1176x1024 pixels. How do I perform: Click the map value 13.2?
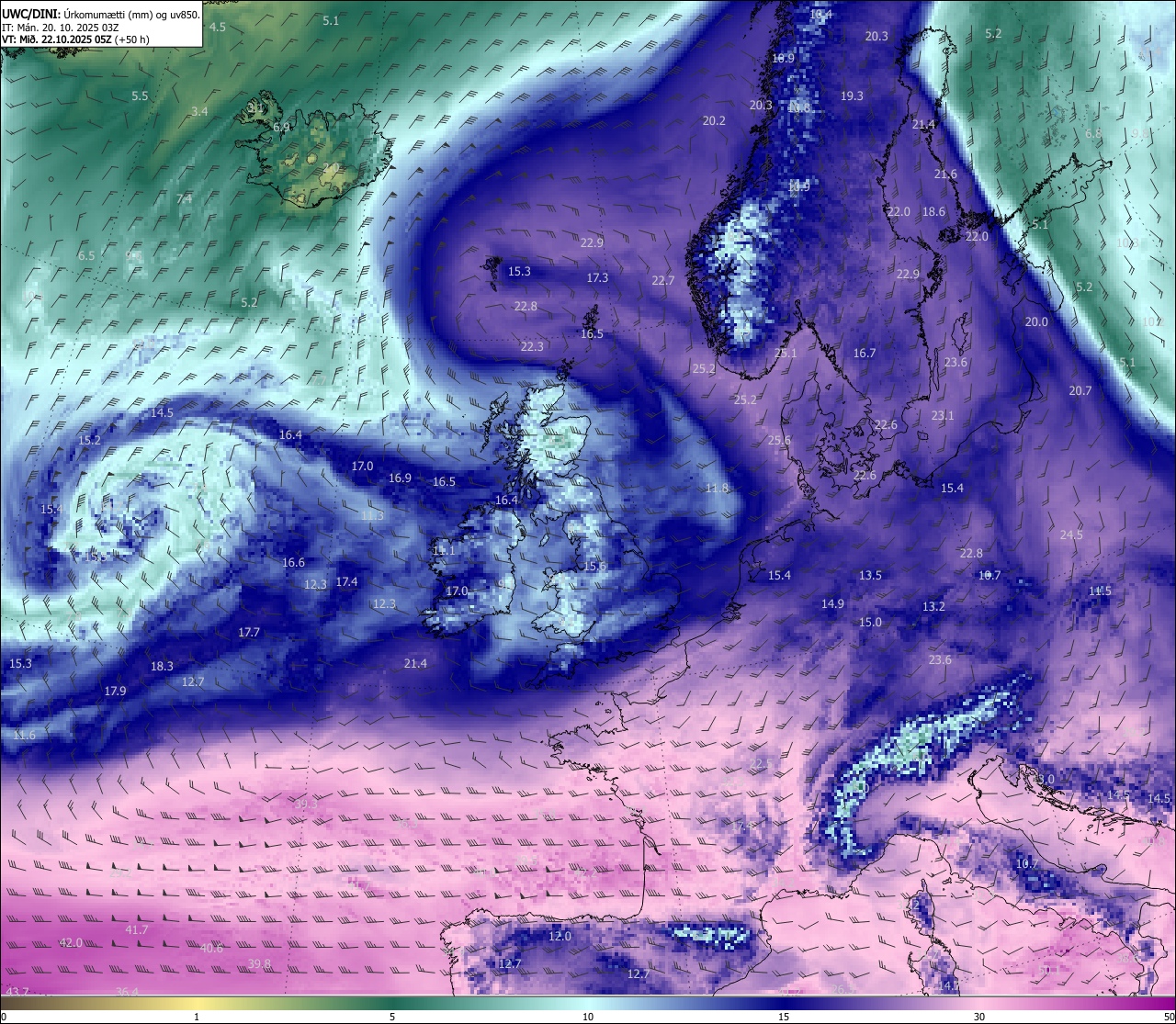[x=933, y=606]
